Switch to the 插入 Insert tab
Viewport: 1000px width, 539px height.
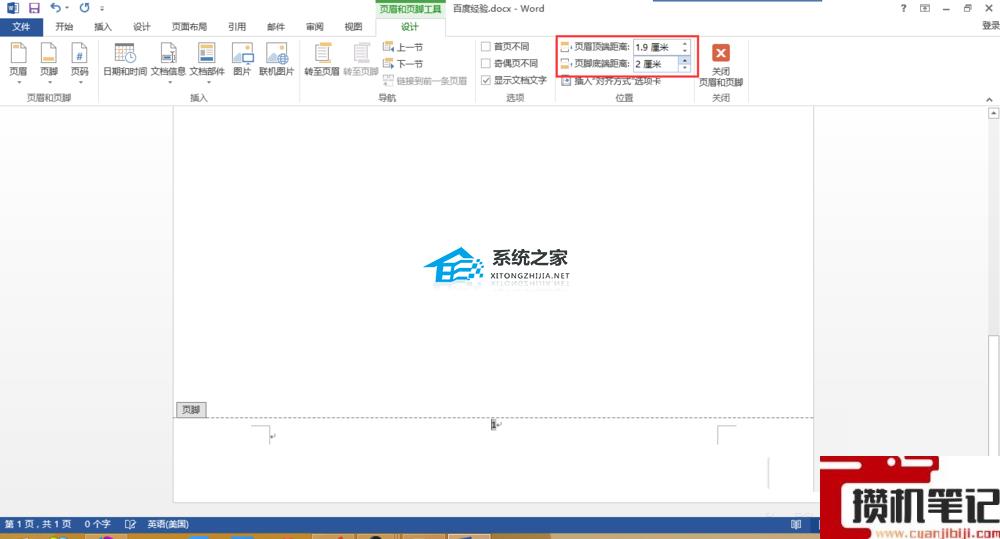click(103, 27)
